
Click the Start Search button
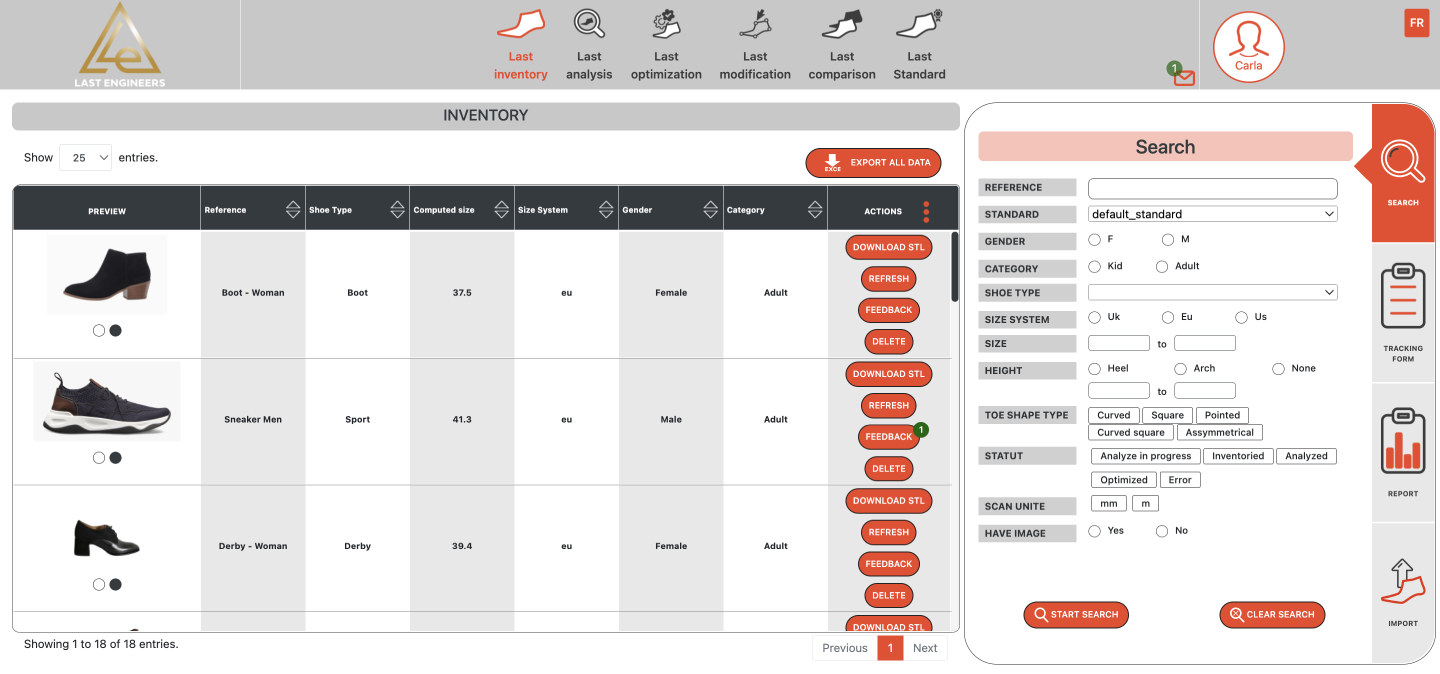[x=1076, y=615]
